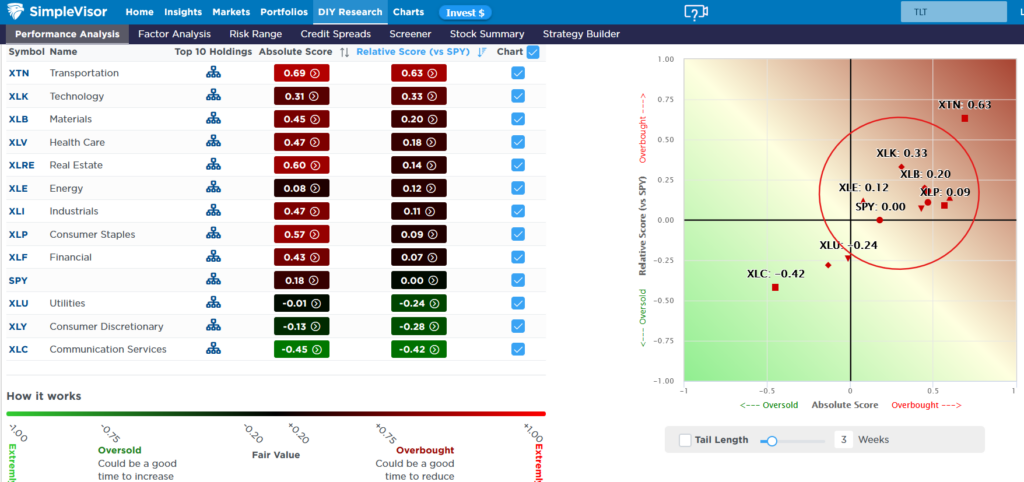Click the SimpleVisor eagle logo
The image size is (1024, 482).
pyautogui.click(x=16, y=11)
